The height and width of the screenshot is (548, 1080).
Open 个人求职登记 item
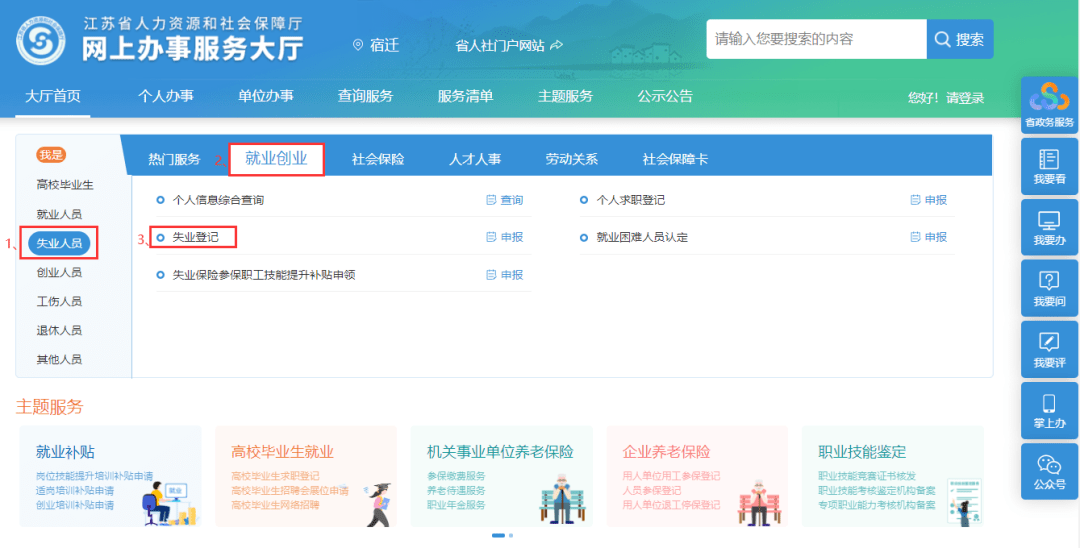630,200
